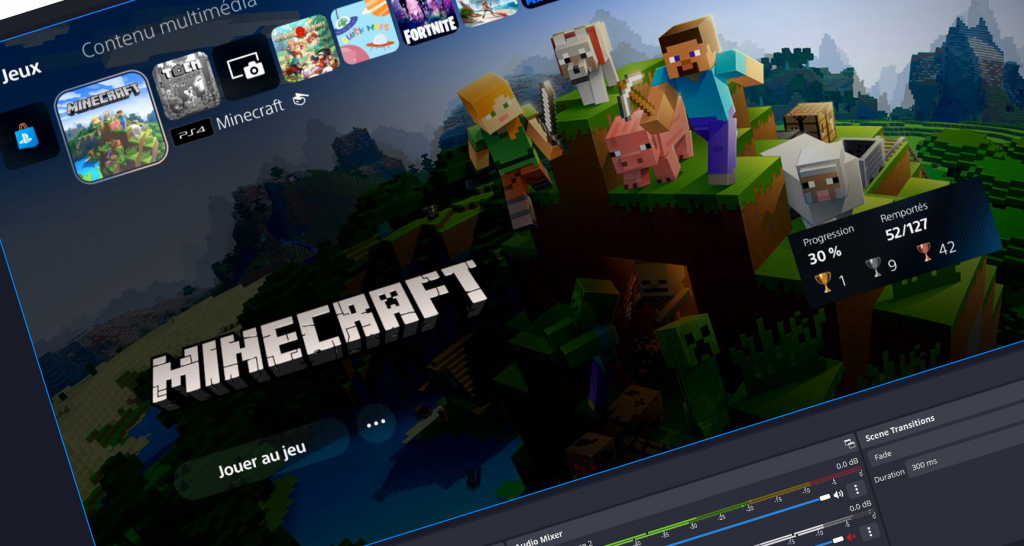Open the three-dot options button beside Jouer au jeu
The width and height of the screenshot is (1024, 546).
pyautogui.click(x=376, y=423)
